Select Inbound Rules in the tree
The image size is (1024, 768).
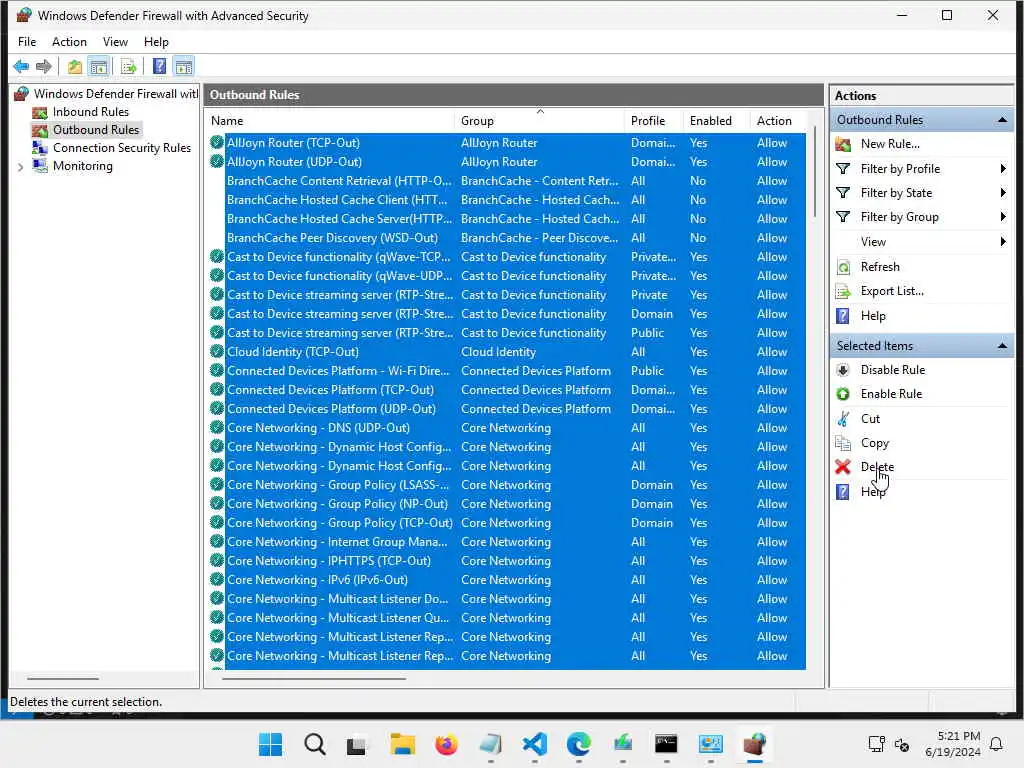tap(91, 112)
